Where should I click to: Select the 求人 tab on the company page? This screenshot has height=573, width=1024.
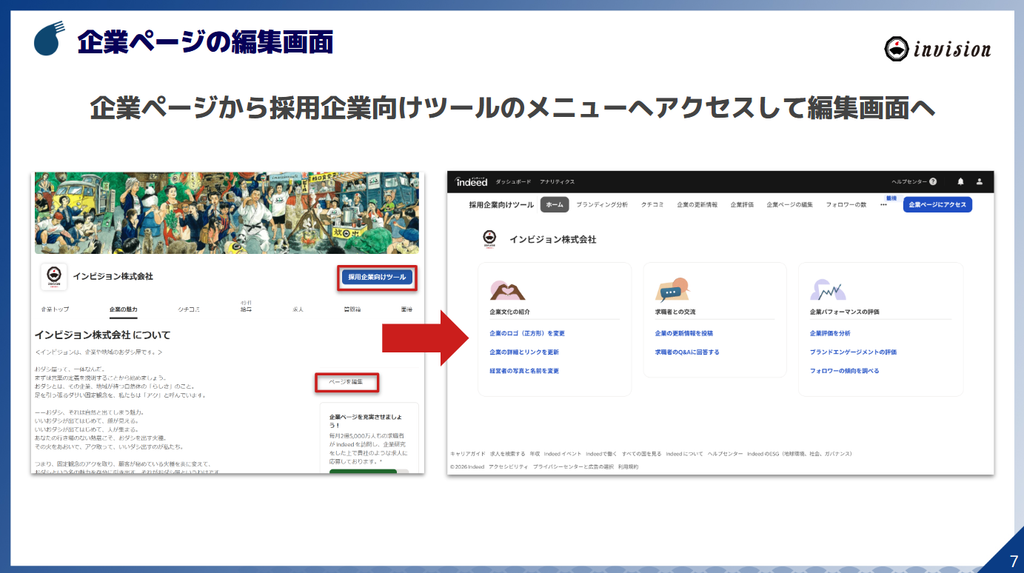(298, 309)
